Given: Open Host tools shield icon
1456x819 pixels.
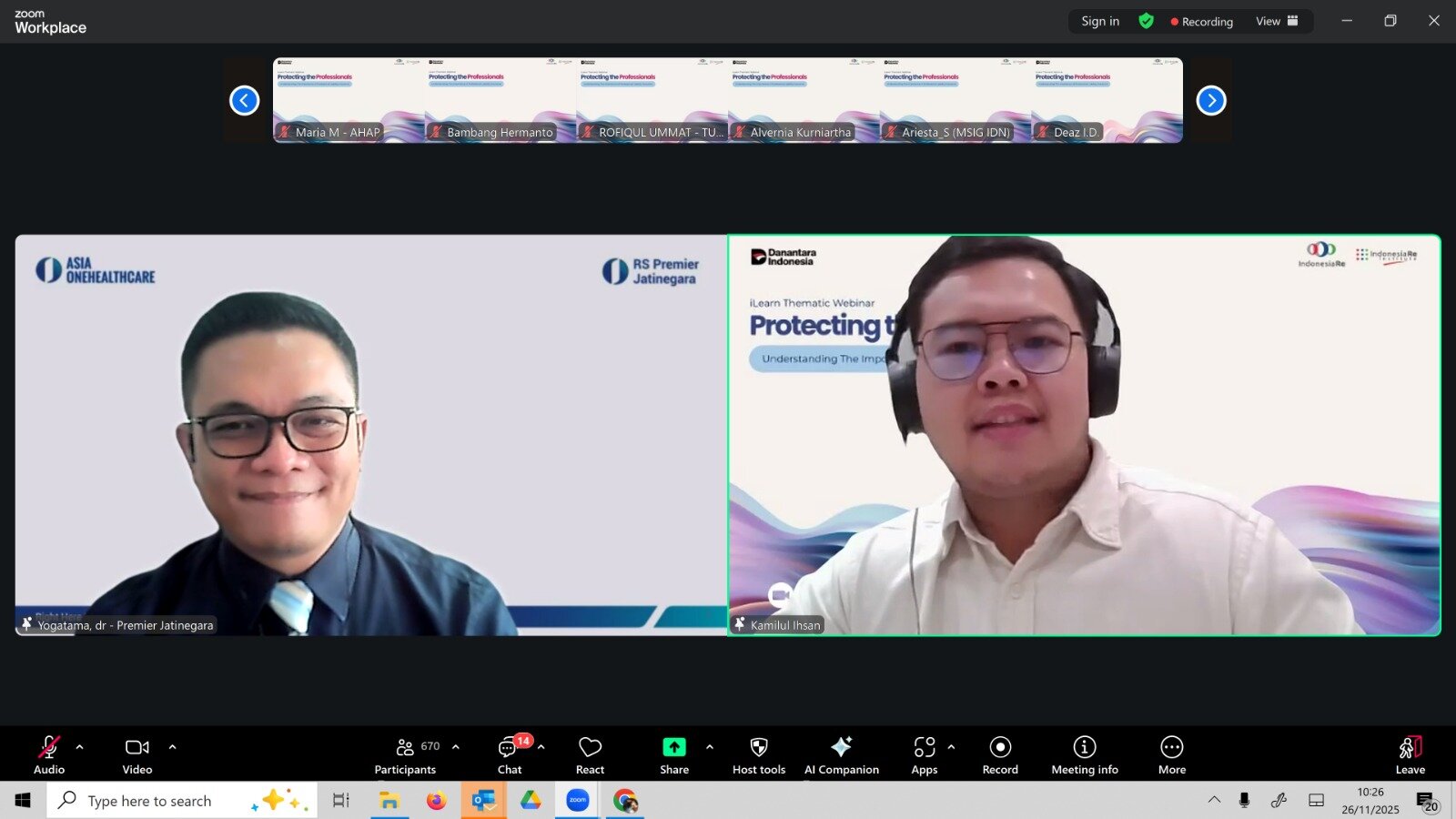Looking at the screenshot, I should pyautogui.click(x=758, y=755).
